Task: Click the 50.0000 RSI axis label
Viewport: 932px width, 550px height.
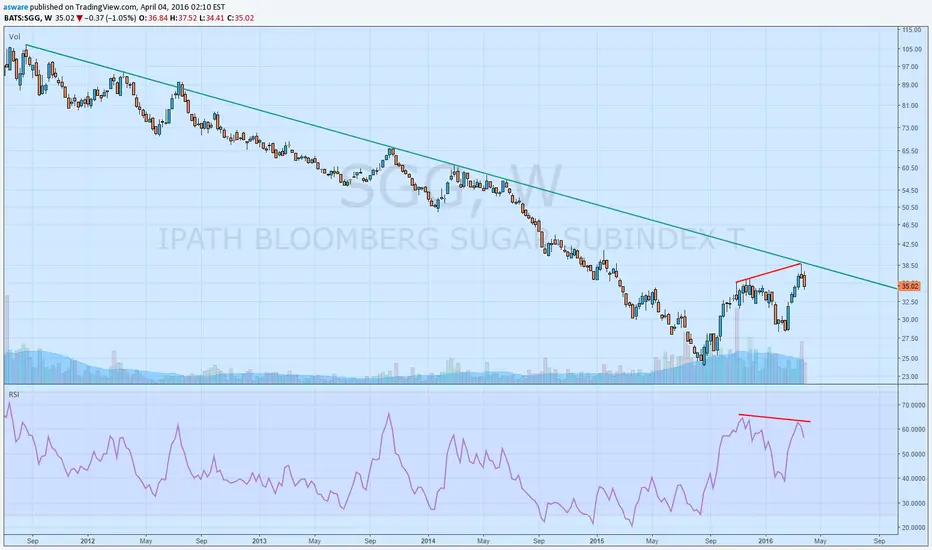Action: [913, 454]
